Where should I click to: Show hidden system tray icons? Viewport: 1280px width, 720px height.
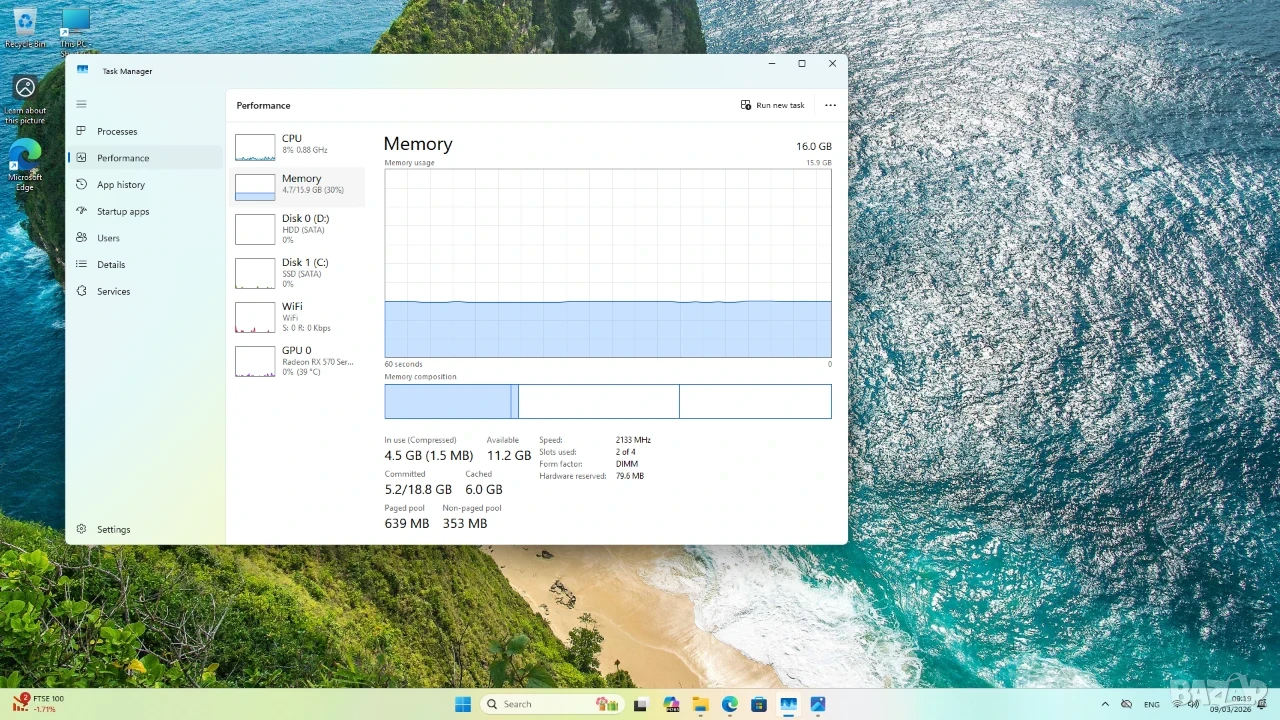[1105, 704]
